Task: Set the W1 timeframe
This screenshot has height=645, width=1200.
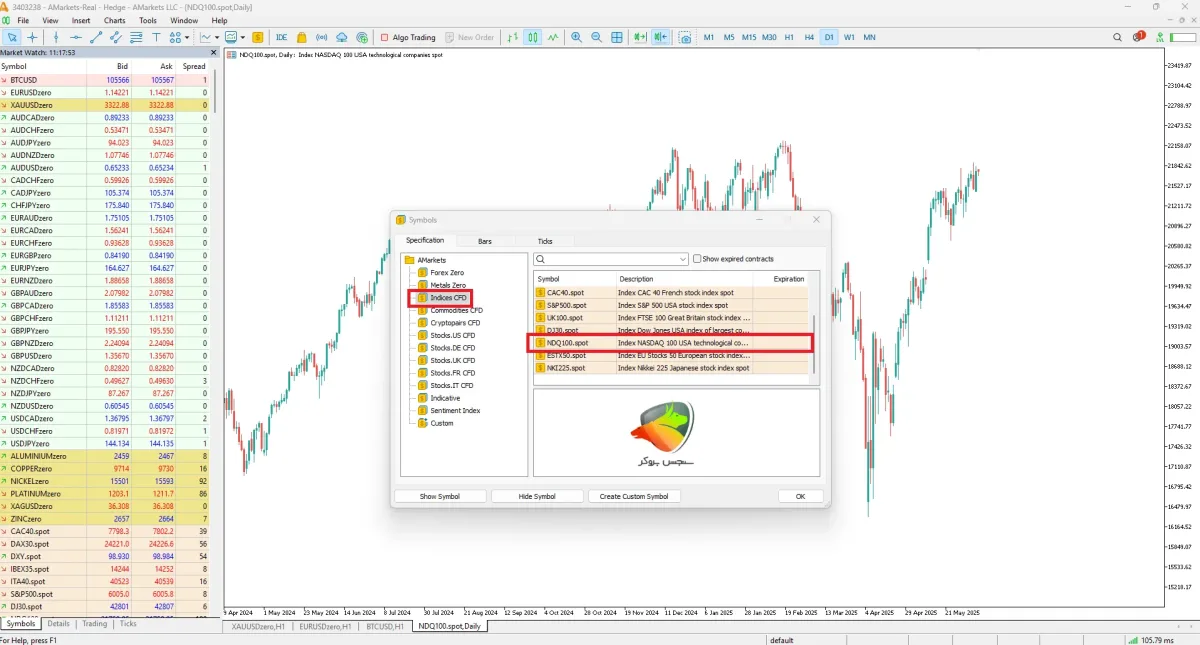Action: pyautogui.click(x=849, y=37)
